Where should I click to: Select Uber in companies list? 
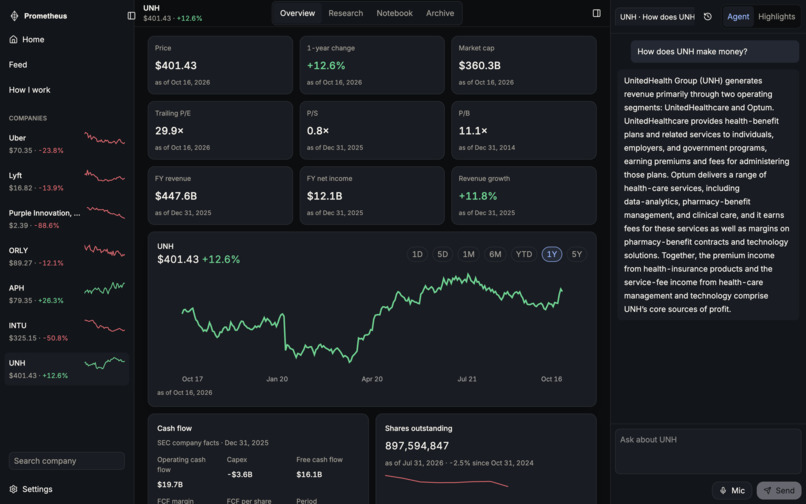click(x=67, y=144)
